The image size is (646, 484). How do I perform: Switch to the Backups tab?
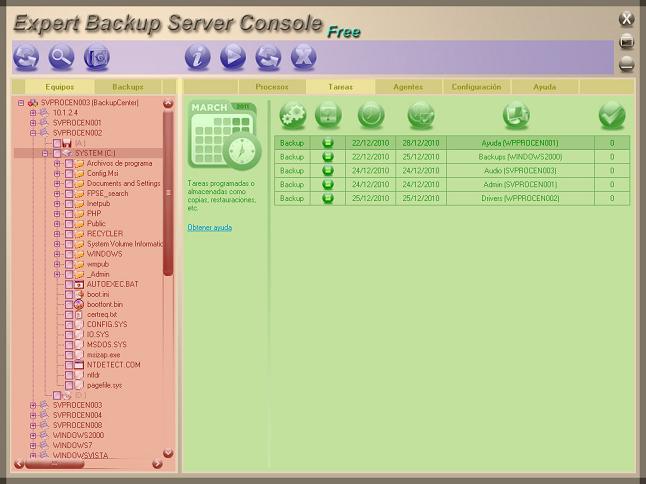[x=128, y=87]
